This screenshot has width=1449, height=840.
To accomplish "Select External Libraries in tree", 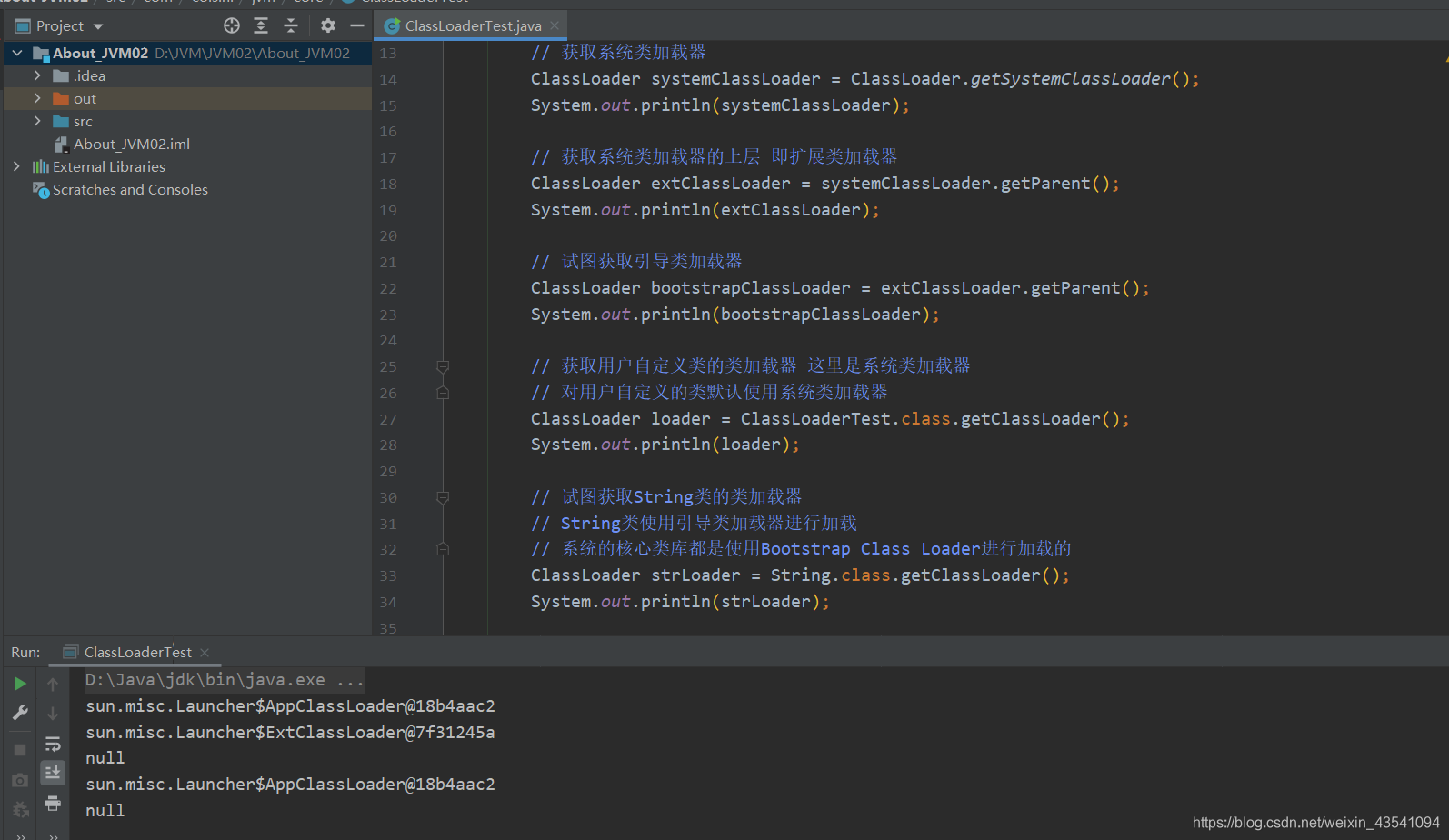I will coord(109,166).
